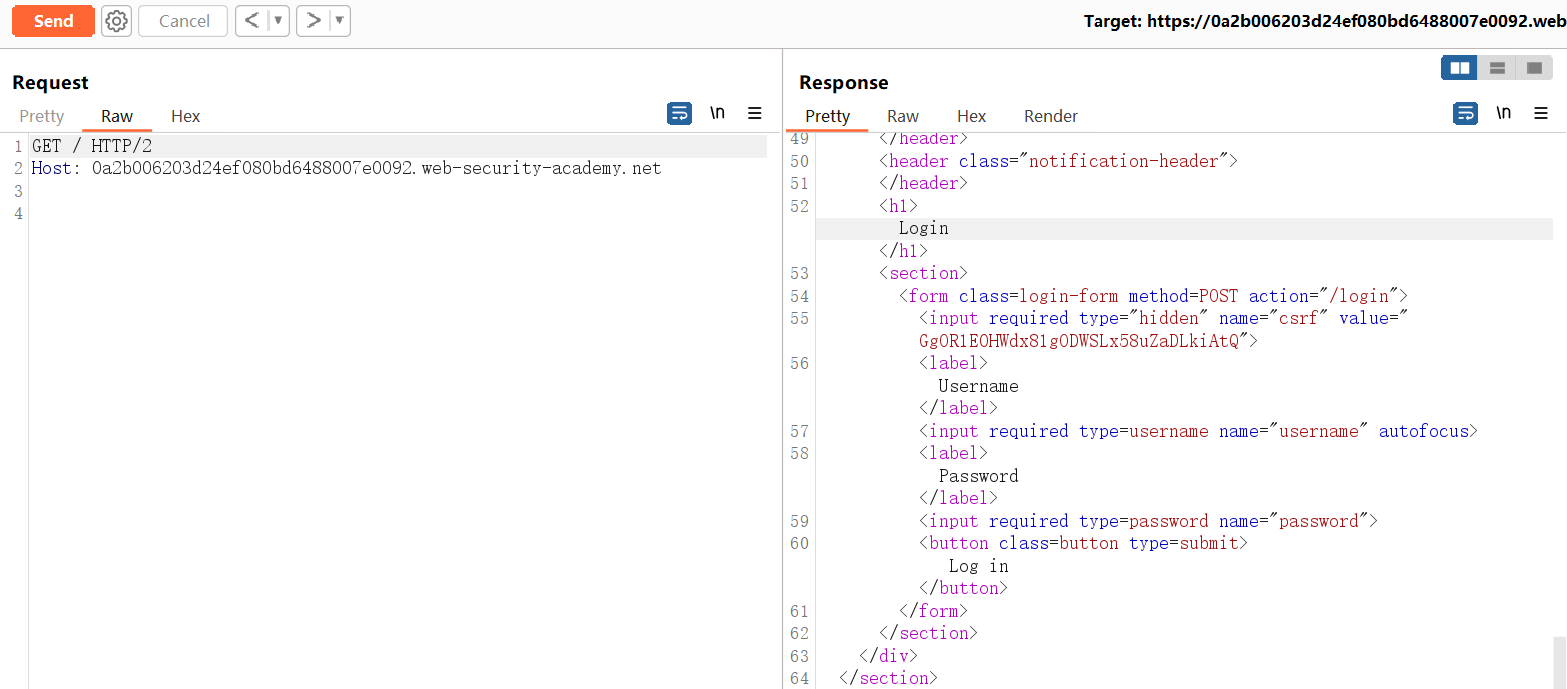Go back to previous request in history
This screenshot has width=1567, height=689.
[x=251, y=21]
